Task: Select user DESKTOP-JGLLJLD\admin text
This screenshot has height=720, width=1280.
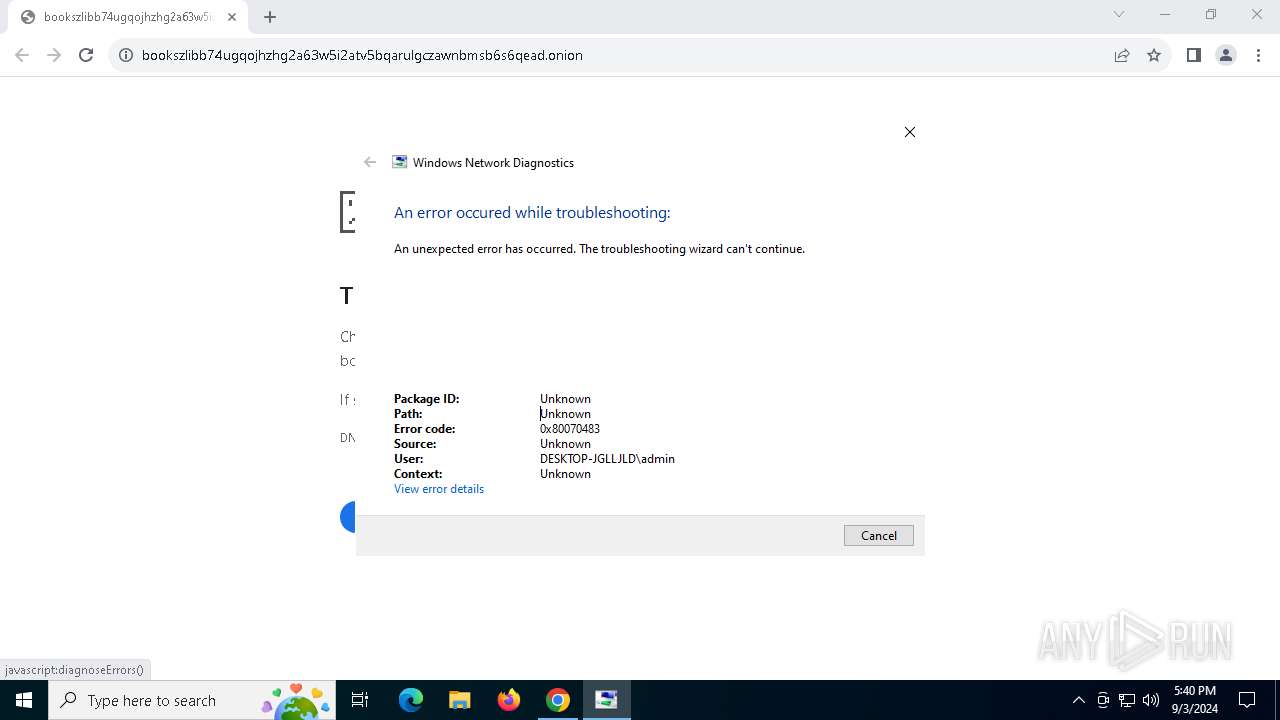Action: point(607,459)
